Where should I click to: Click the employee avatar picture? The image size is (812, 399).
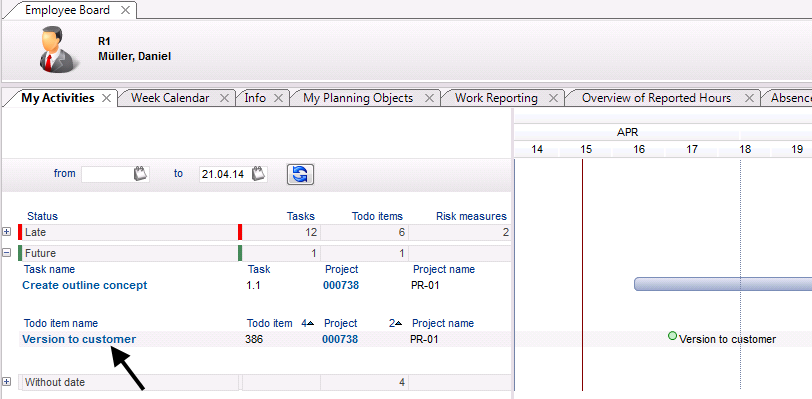[59, 49]
